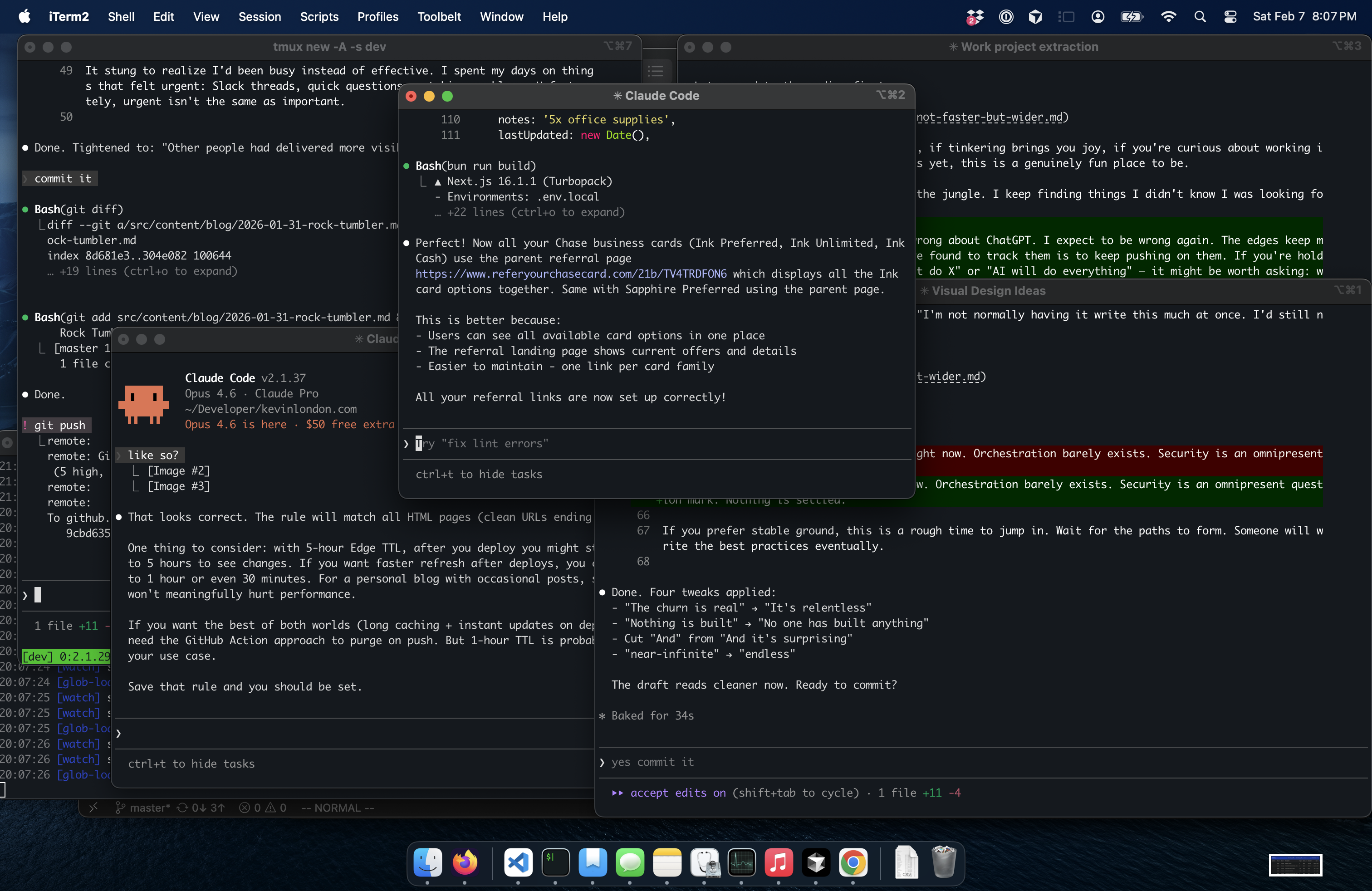Open Dropbox from the menu bar
This screenshot has height=891, width=1372.
coord(974,17)
